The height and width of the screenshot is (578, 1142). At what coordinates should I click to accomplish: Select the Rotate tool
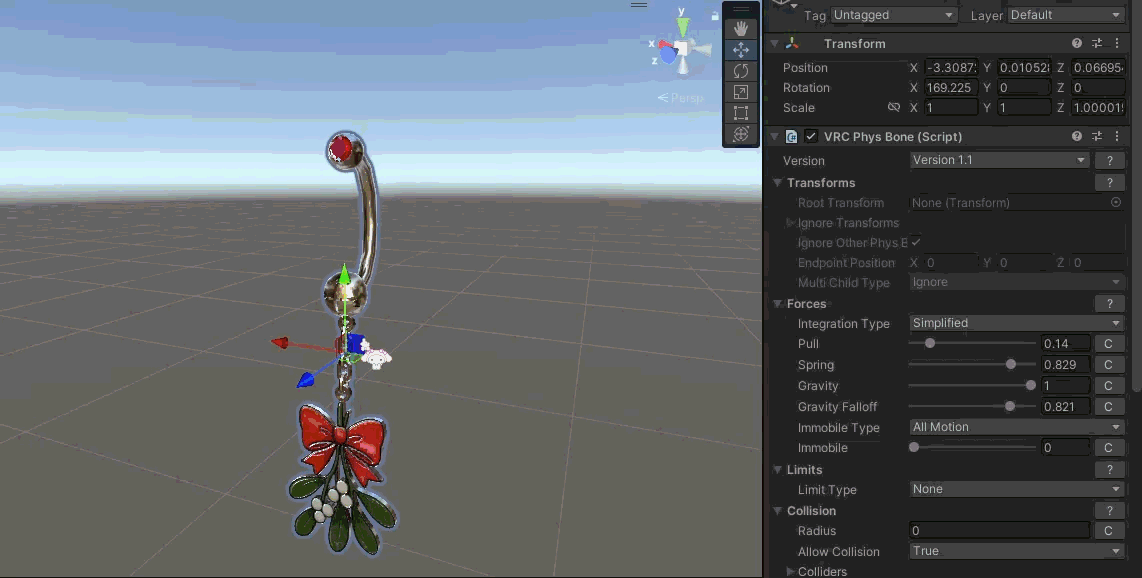pos(741,71)
